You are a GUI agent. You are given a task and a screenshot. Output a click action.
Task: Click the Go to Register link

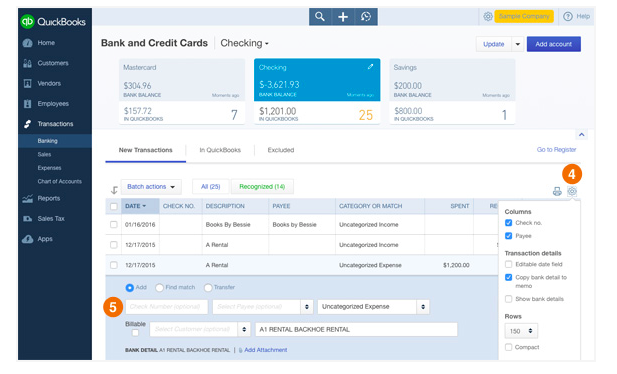556,150
